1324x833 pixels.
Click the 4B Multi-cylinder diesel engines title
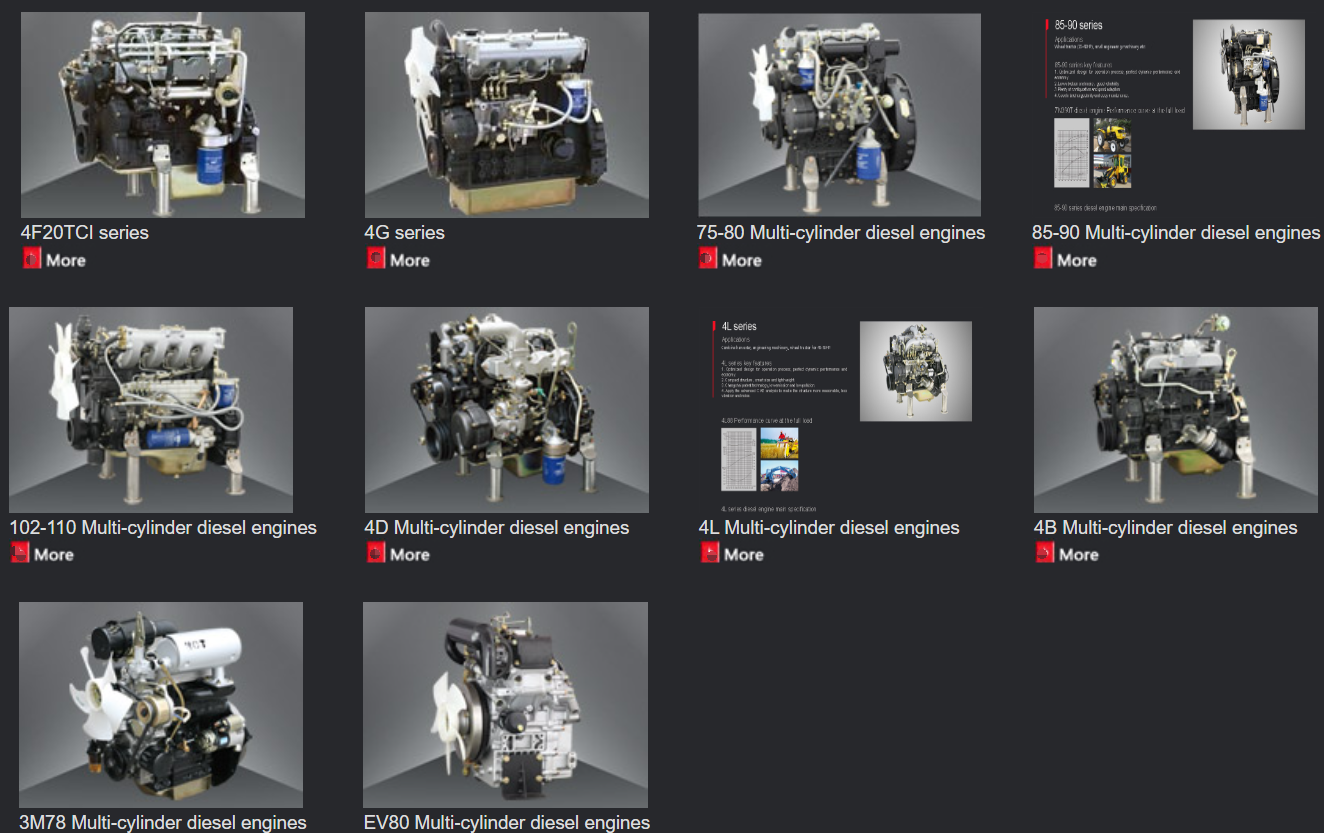[1166, 528]
